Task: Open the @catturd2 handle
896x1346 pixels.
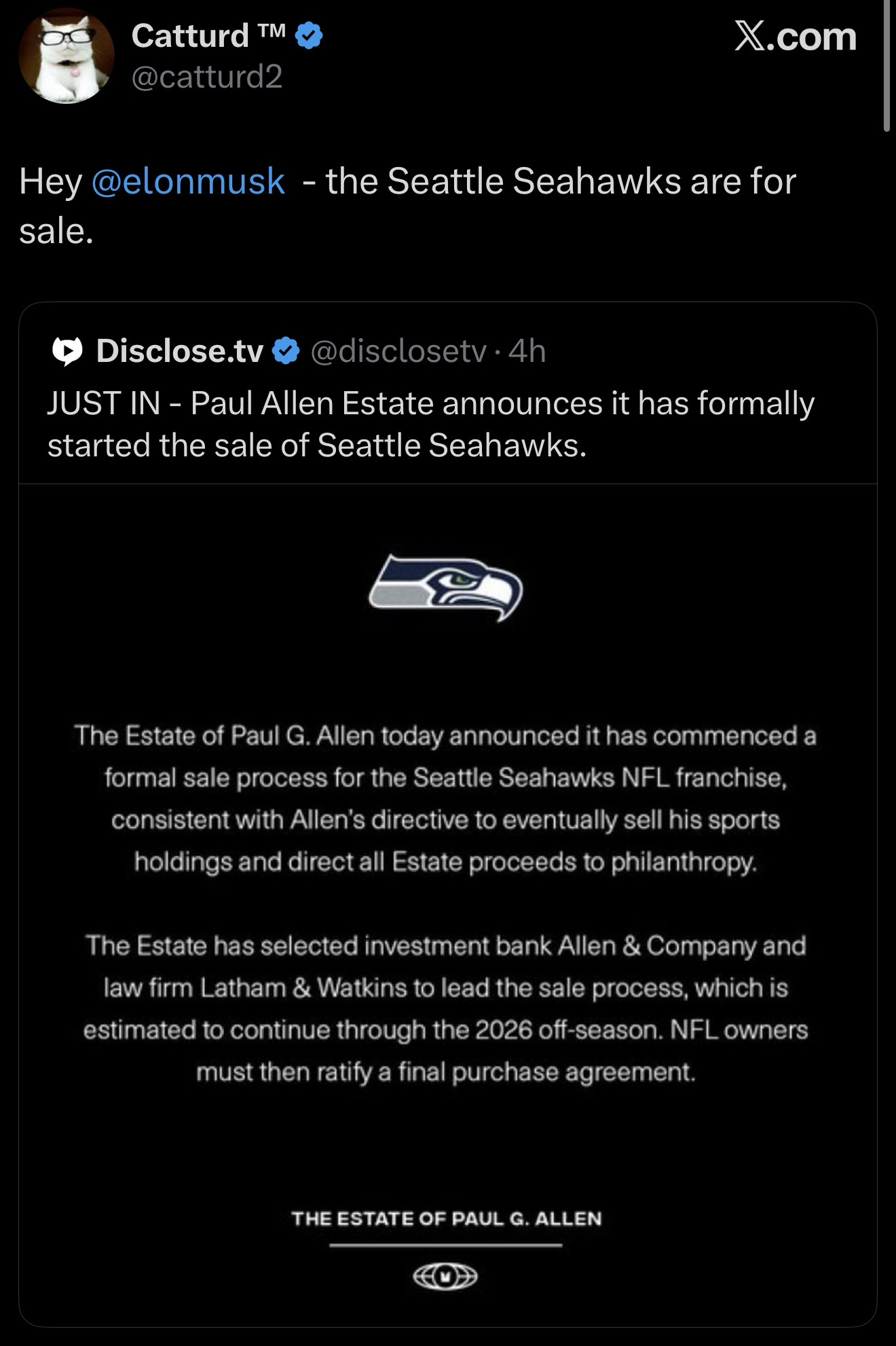Action: [206, 77]
